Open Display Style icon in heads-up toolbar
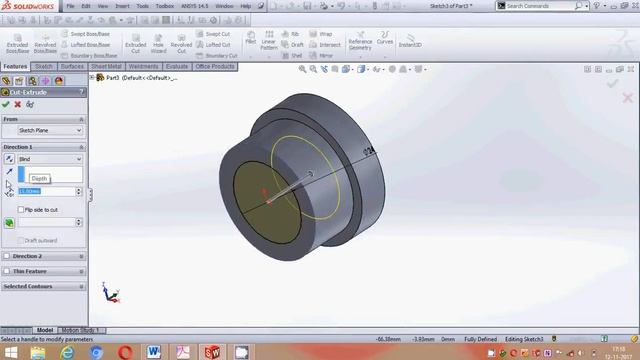 pyautogui.click(x=361, y=69)
